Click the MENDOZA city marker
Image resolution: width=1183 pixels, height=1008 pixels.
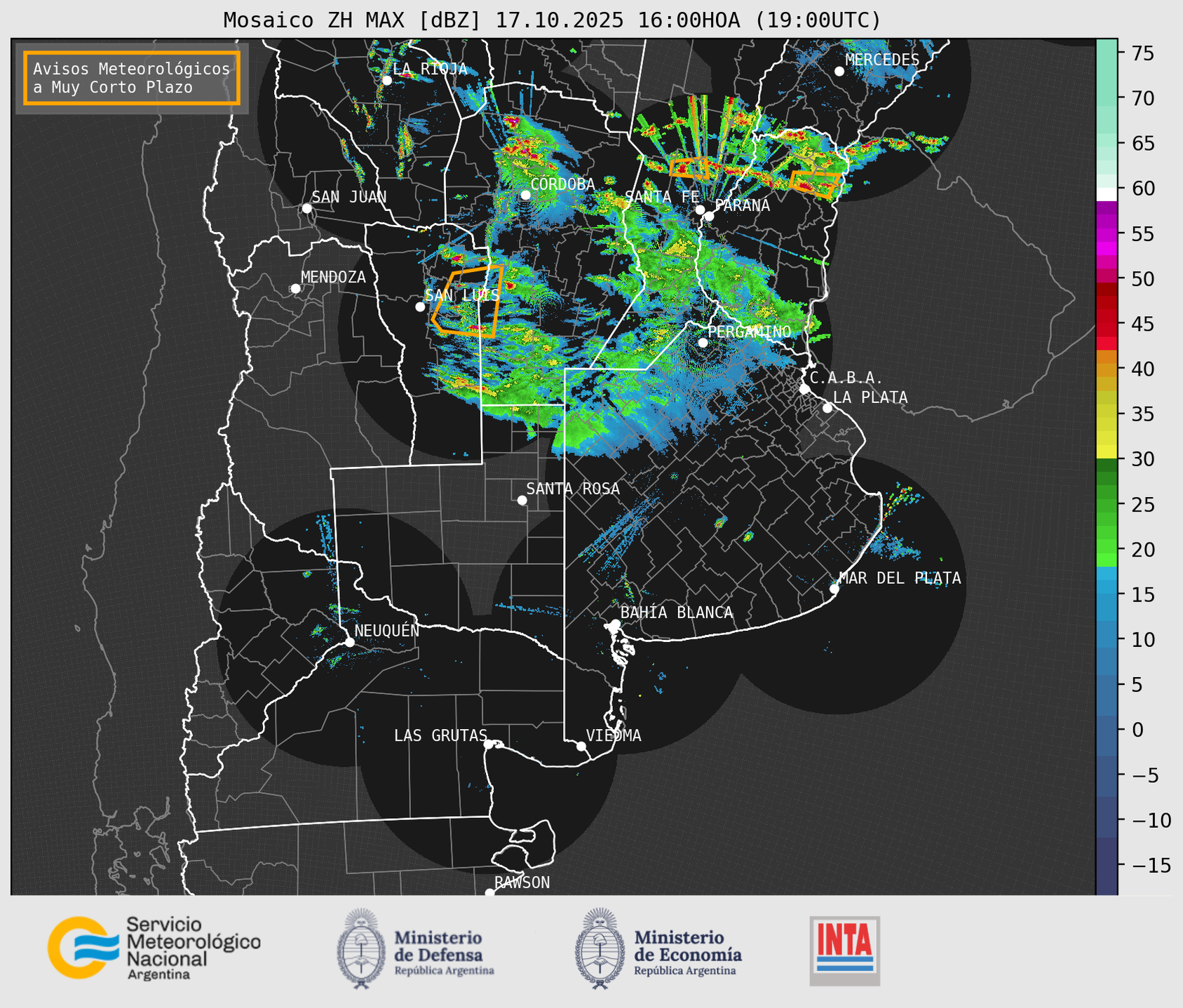click(x=295, y=288)
